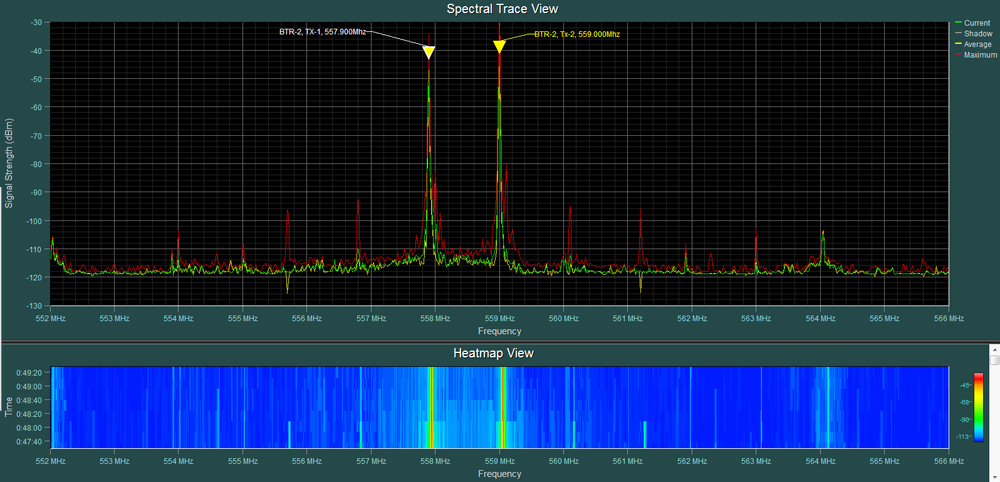Click the Tx-2 yellow marker triangle at 559 MHz

(499, 47)
